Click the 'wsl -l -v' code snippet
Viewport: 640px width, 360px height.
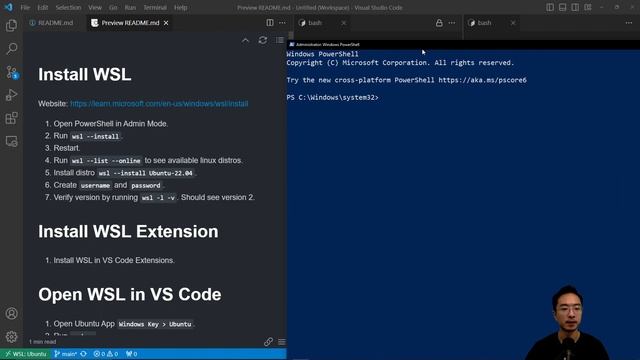(158, 198)
